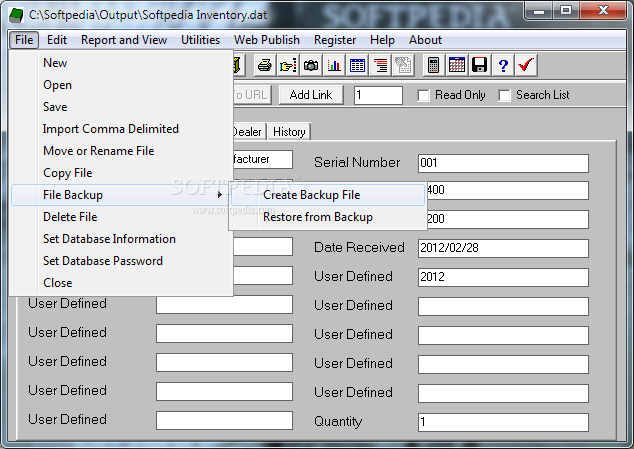Open the Utilities menu

coord(200,40)
